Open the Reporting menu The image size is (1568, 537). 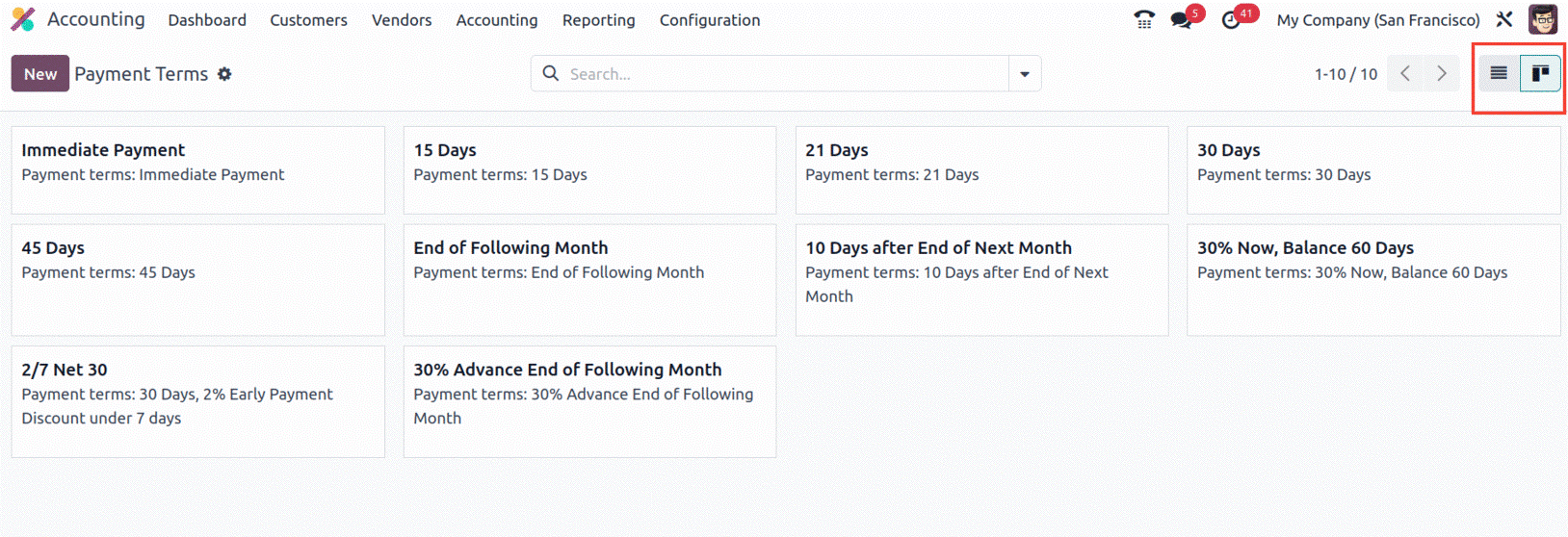598,20
